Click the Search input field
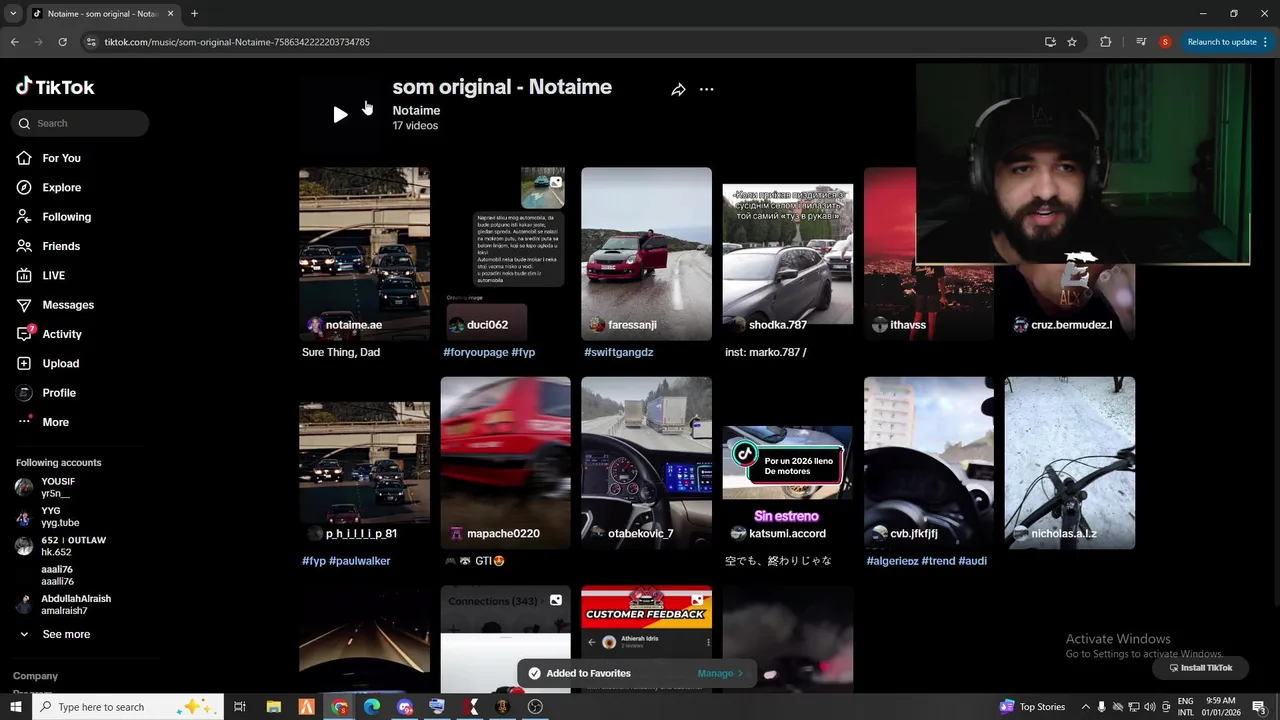The height and width of the screenshot is (720, 1280). pos(80,123)
